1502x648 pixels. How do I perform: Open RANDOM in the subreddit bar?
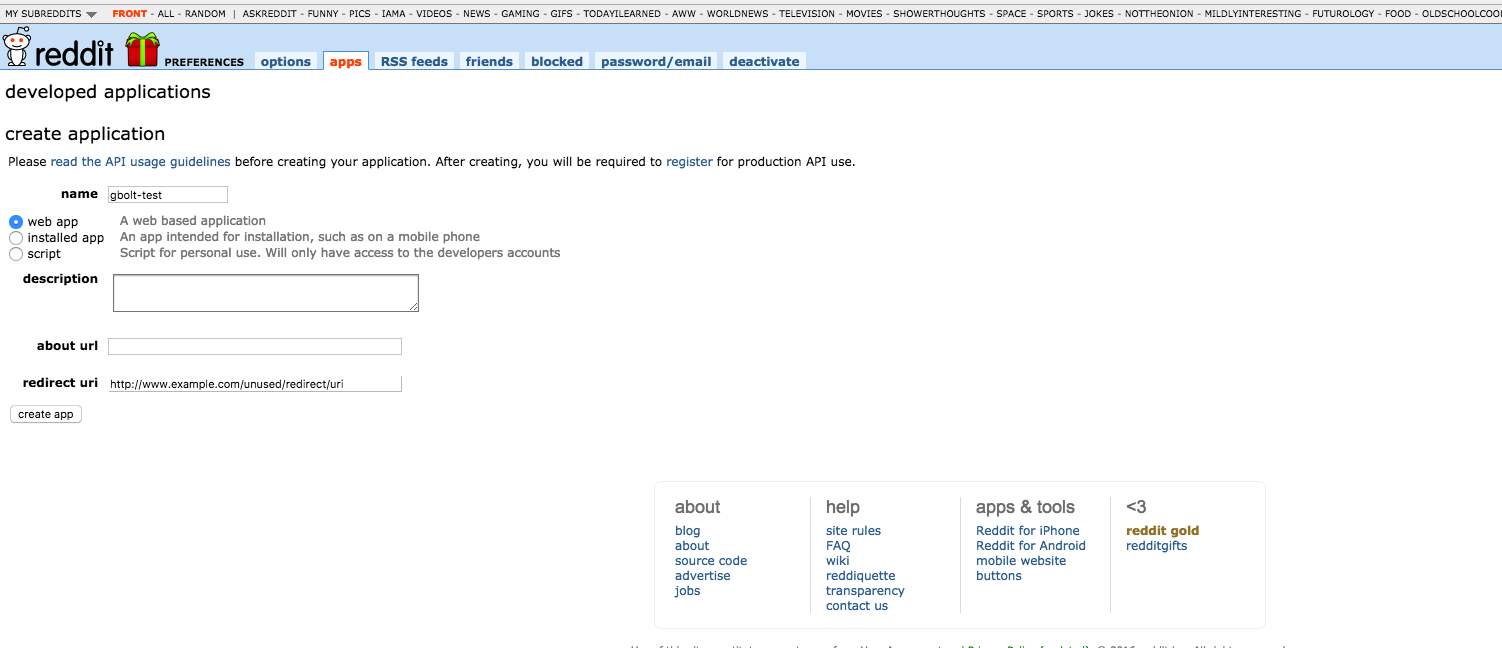pyautogui.click(x=205, y=14)
